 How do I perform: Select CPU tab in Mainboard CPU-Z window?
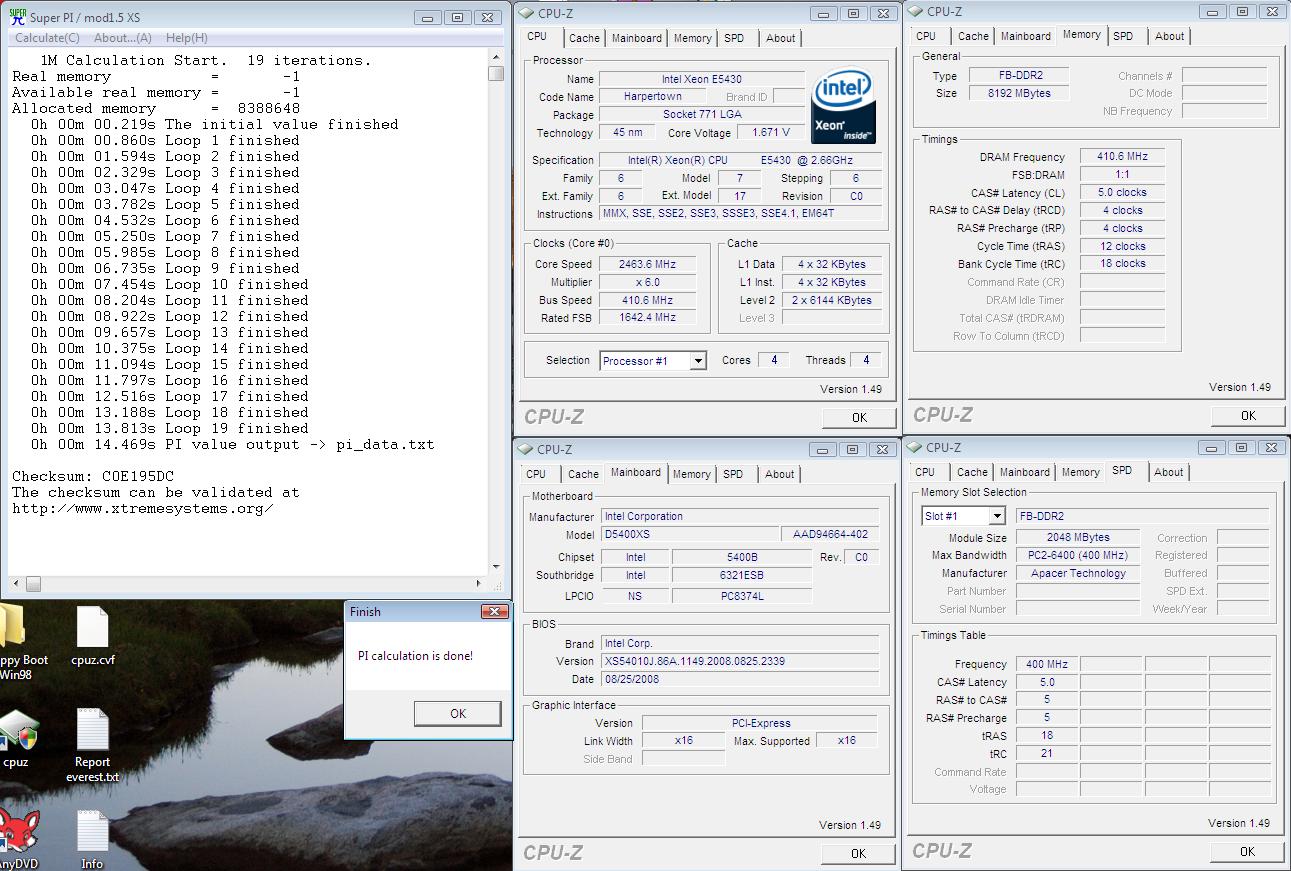(536, 474)
